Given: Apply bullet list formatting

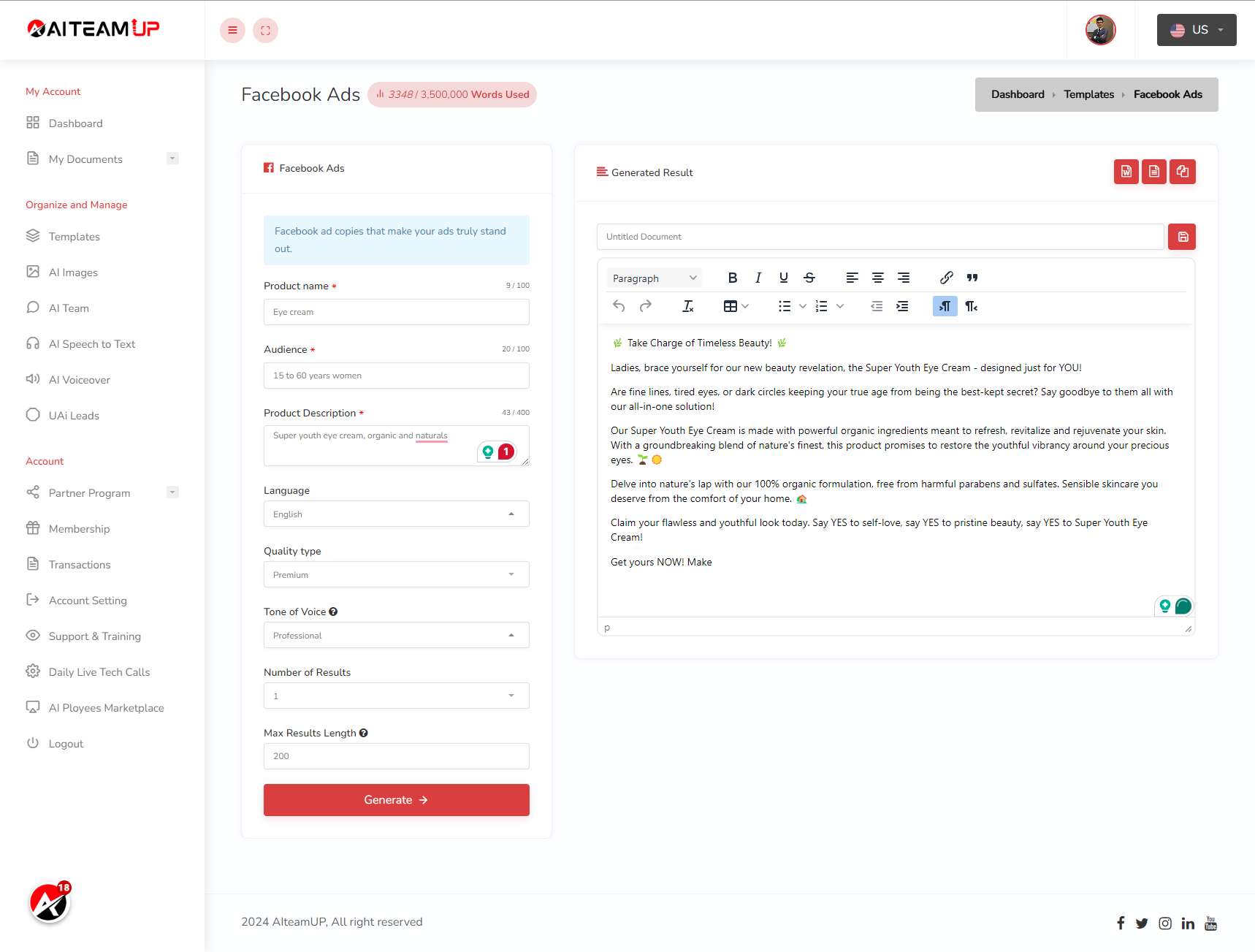Looking at the screenshot, I should coord(785,306).
